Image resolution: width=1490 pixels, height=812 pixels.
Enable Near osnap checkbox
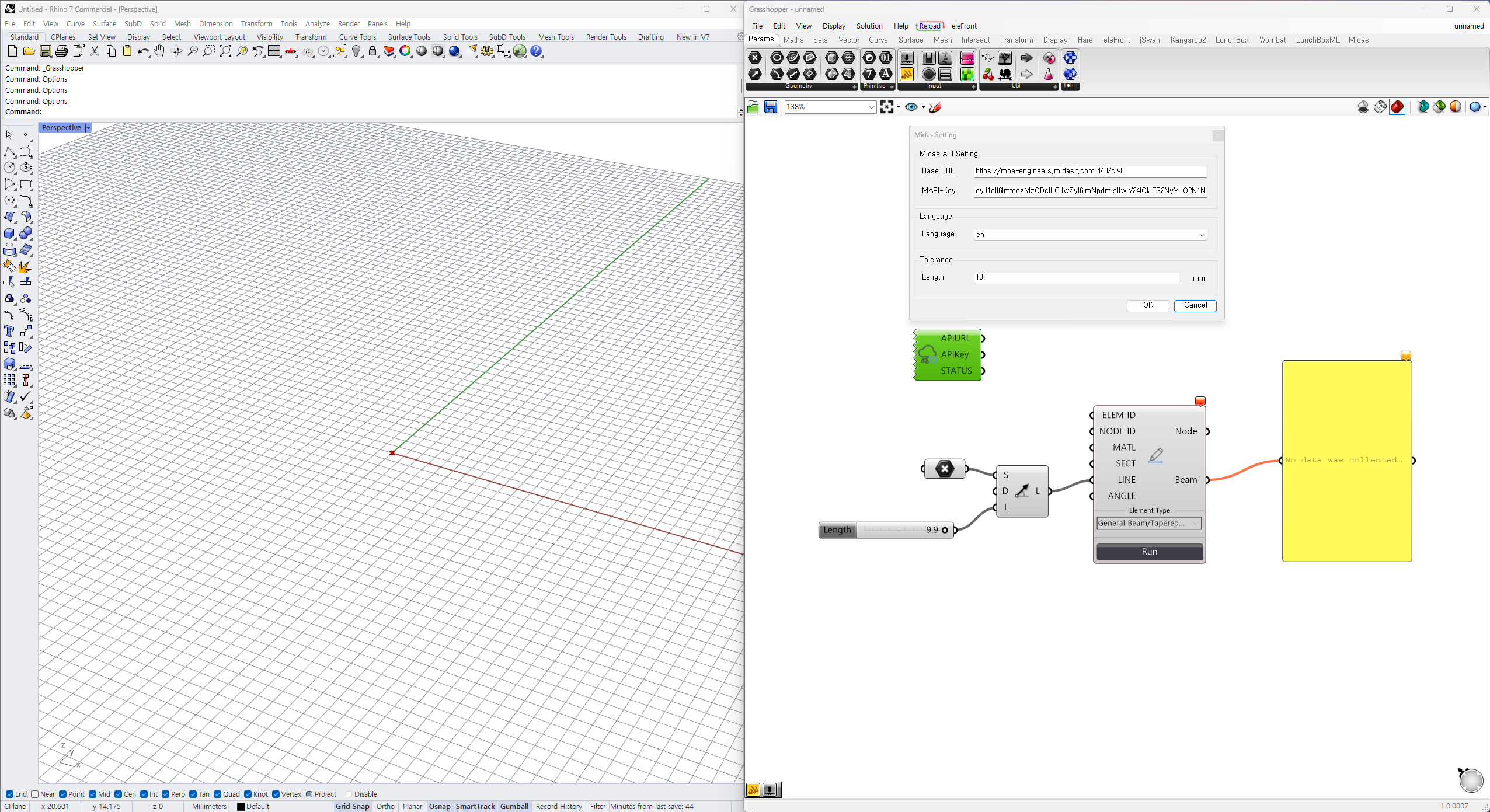(34, 794)
